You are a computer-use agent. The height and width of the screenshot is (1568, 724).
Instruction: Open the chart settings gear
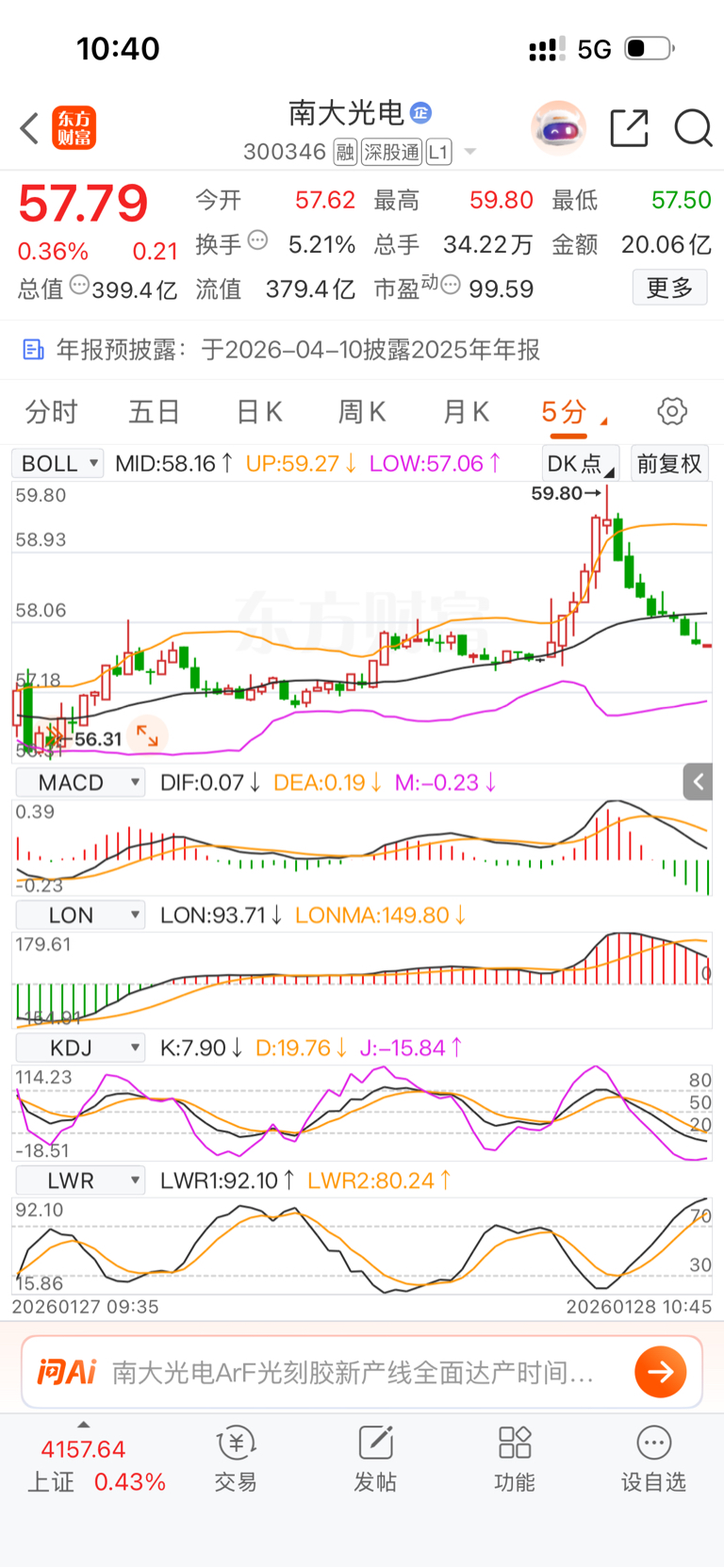[672, 412]
